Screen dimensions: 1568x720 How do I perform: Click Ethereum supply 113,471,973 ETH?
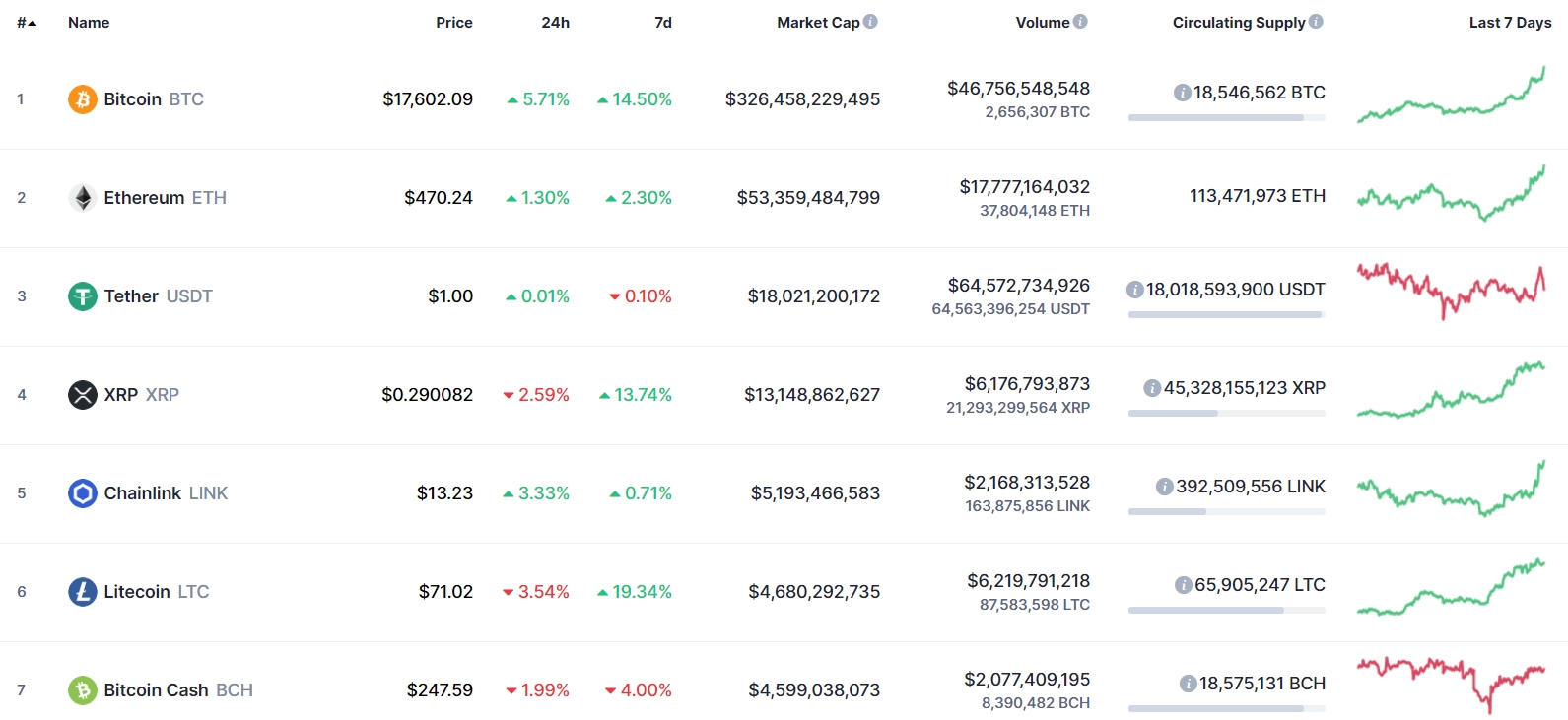point(1258,196)
